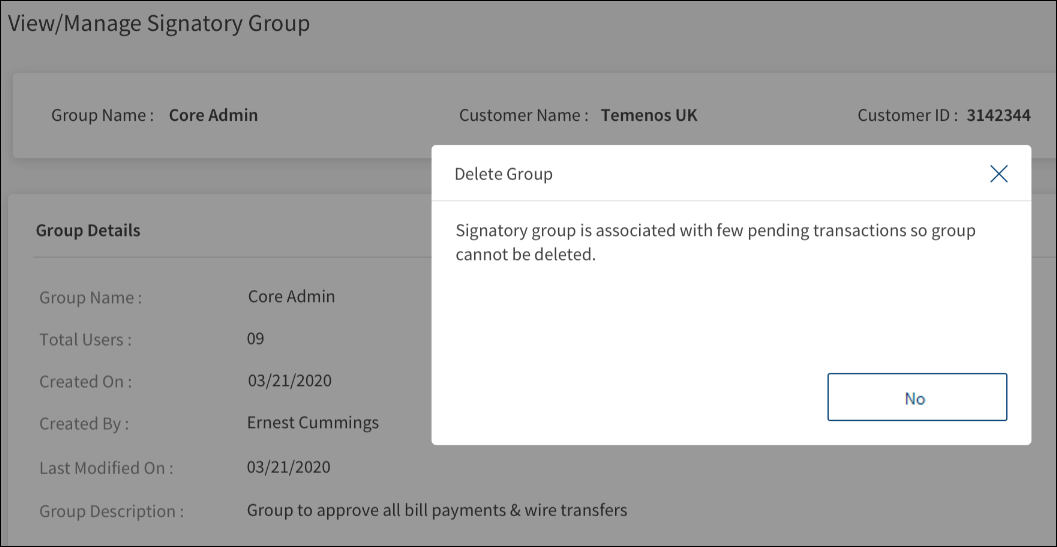Screen dimensions: 1057x547
Task: Click the View/Manage Signatory Group heading
Action: 159,23
